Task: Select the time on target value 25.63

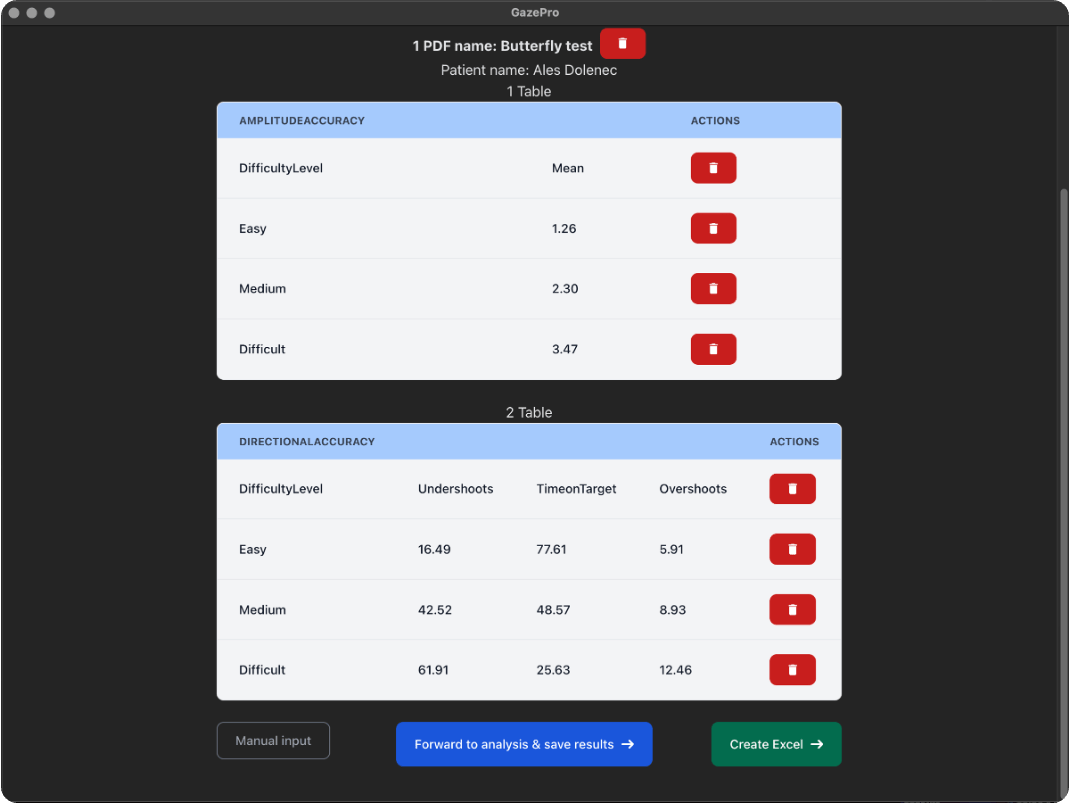Action: (x=553, y=670)
